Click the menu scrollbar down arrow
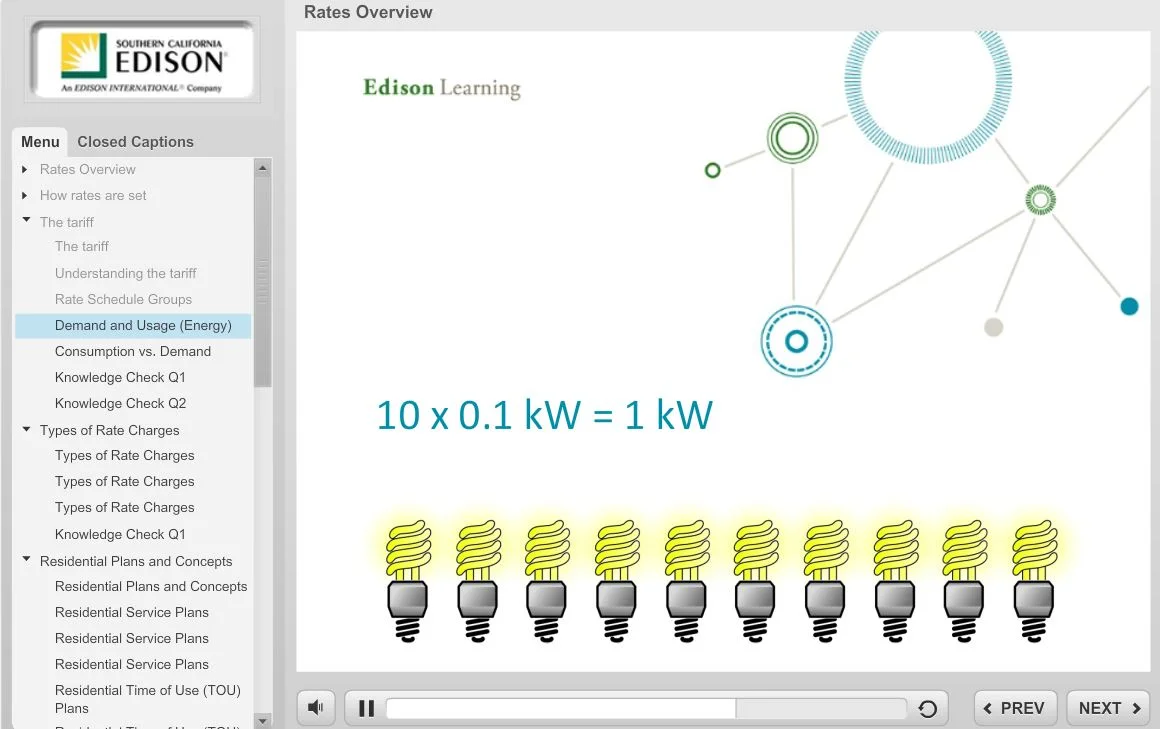 pos(263,719)
